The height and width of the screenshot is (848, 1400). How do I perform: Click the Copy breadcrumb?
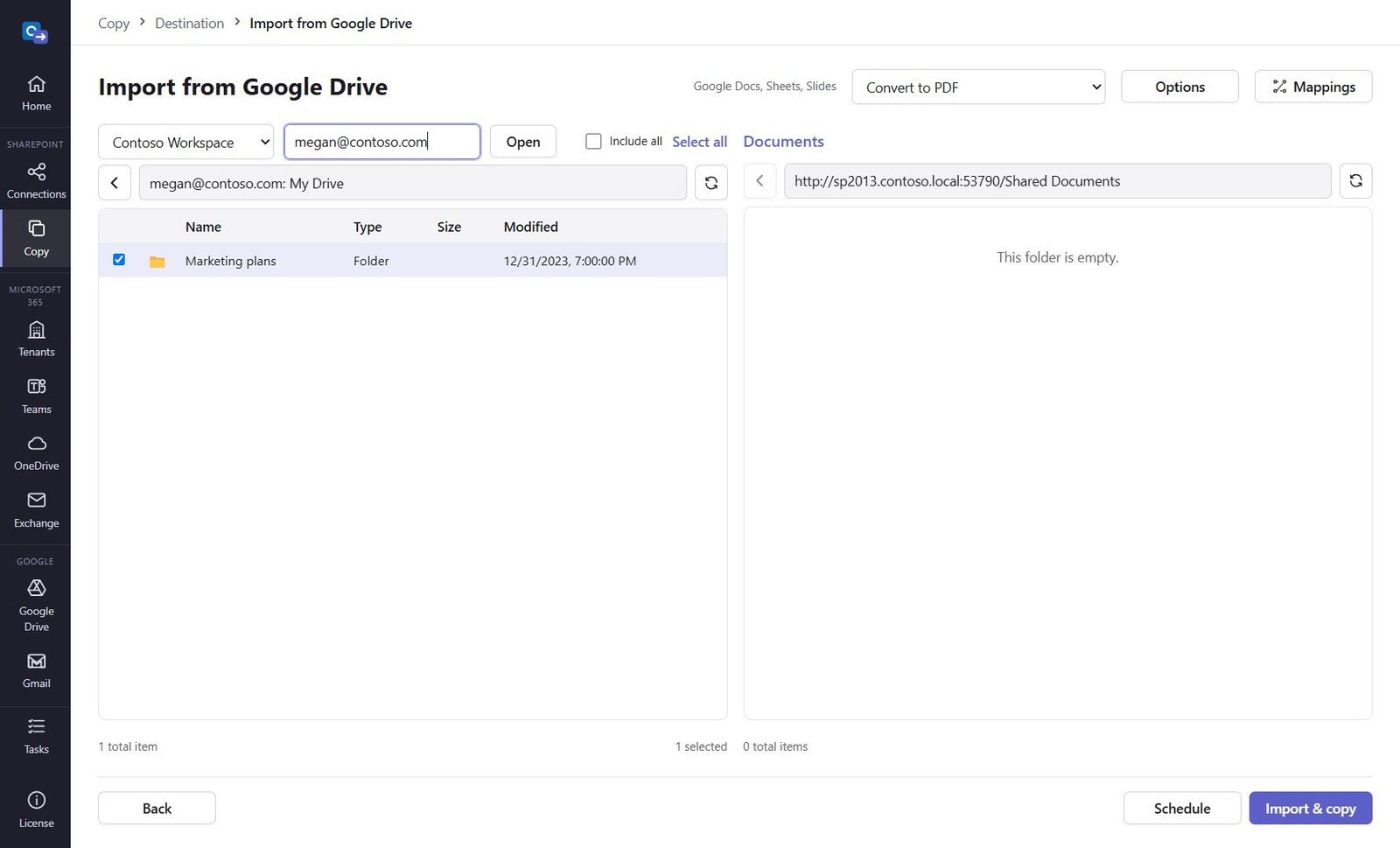pyautogui.click(x=114, y=23)
